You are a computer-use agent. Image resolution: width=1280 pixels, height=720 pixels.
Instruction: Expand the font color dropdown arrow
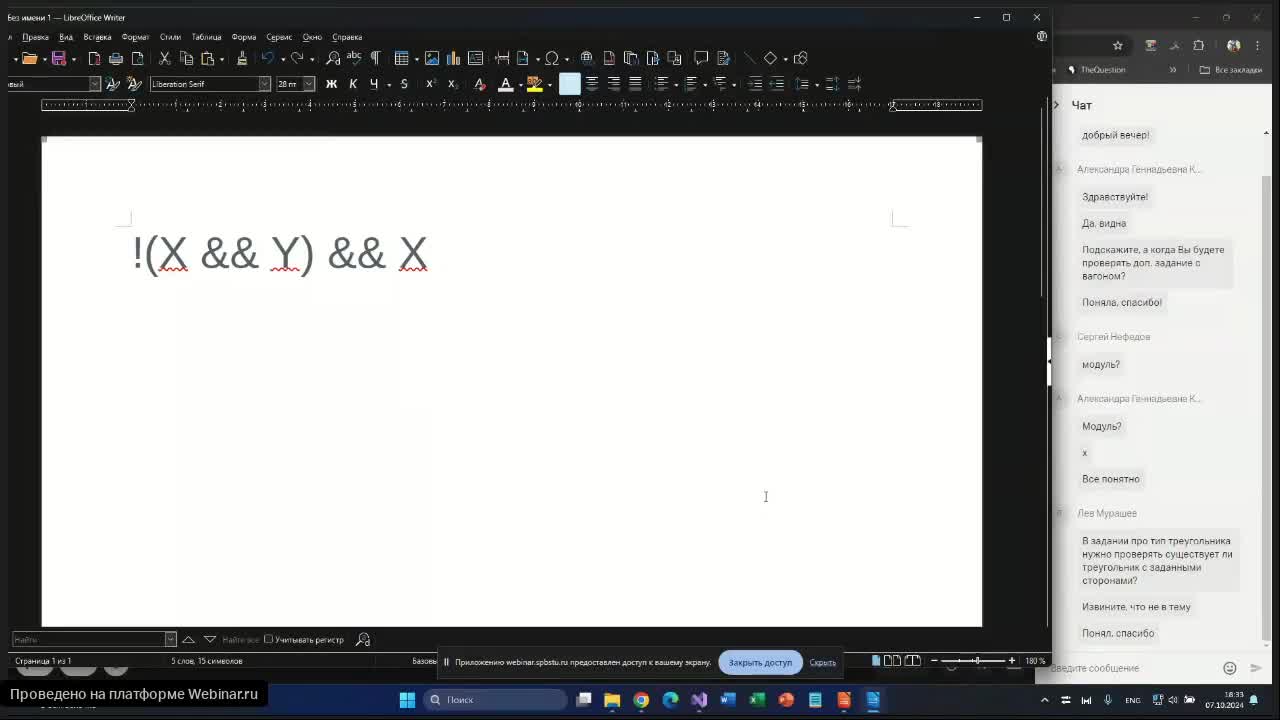click(x=520, y=85)
